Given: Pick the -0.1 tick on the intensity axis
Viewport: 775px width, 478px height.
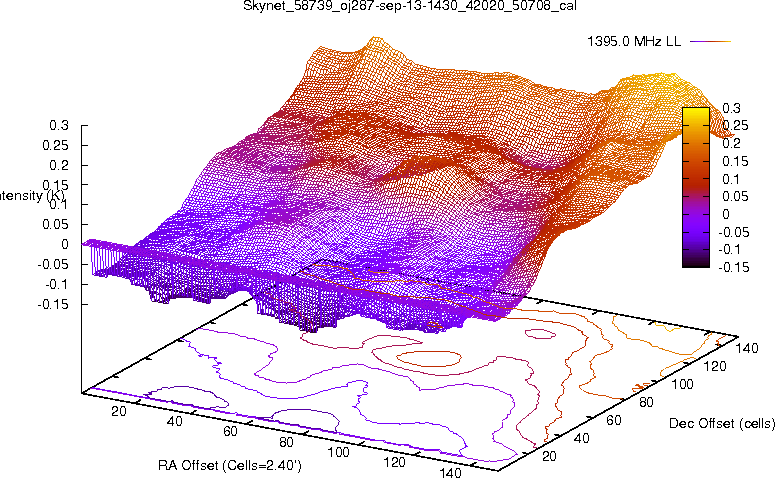Looking at the screenshot, I should tap(57, 284).
